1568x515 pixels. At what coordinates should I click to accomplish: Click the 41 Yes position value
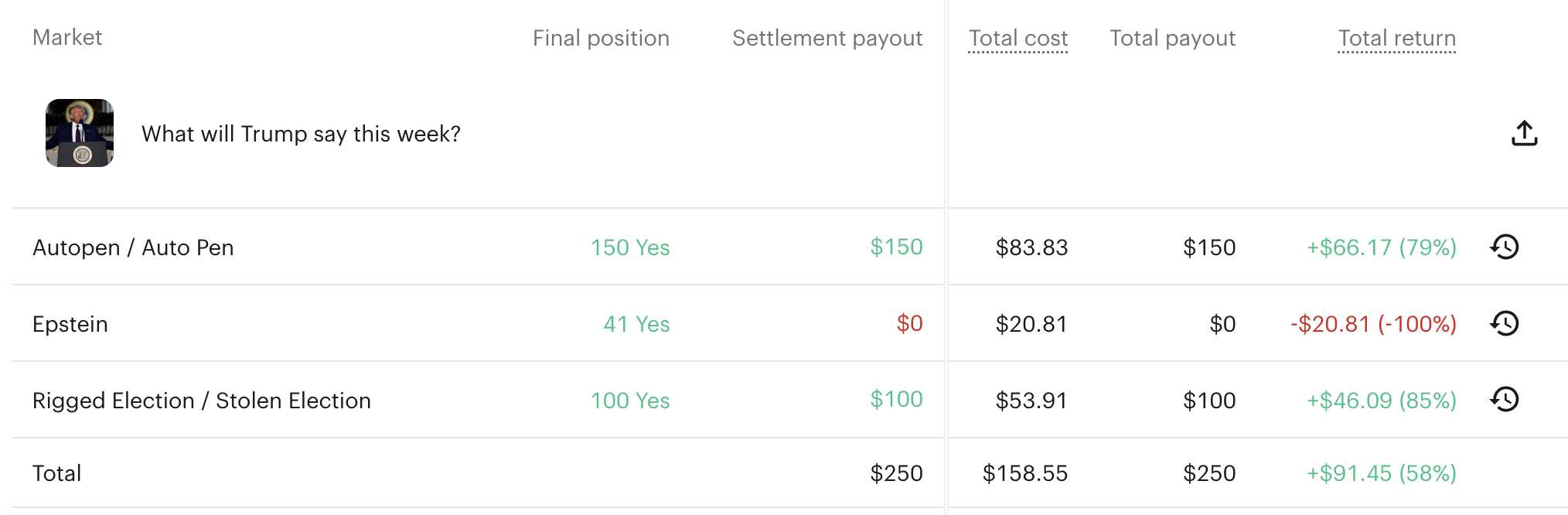coord(636,324)
